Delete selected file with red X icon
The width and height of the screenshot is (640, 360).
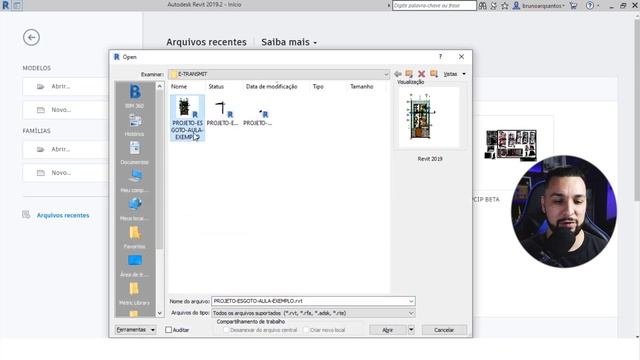point(422,74)
